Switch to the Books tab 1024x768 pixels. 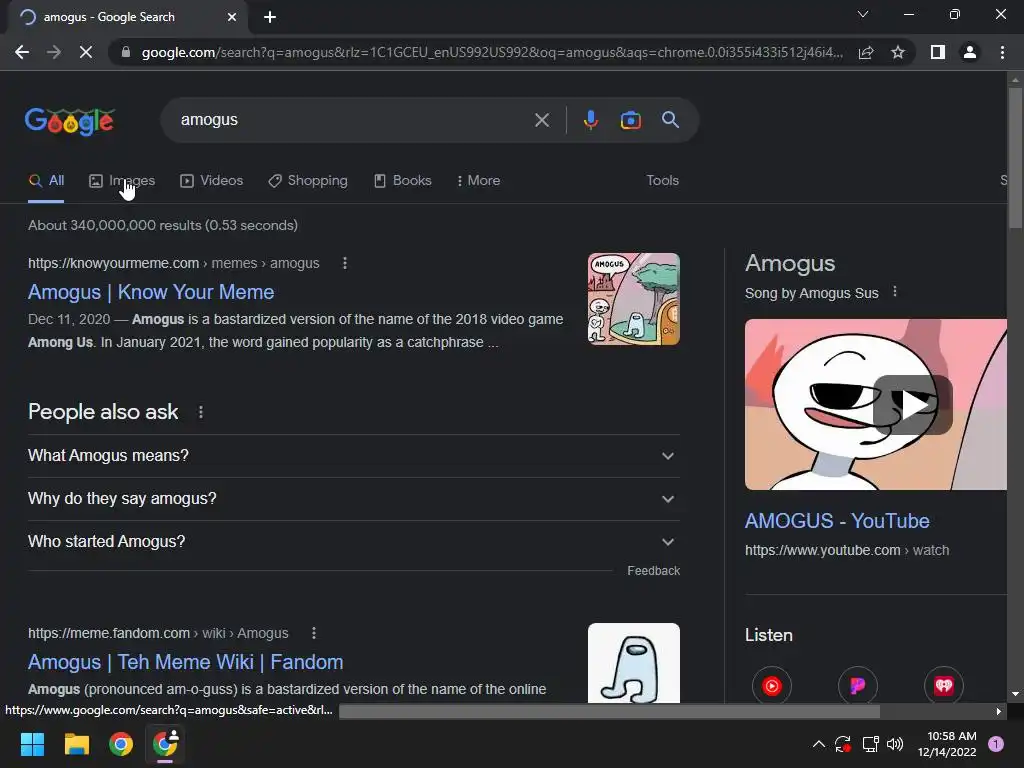403,181
